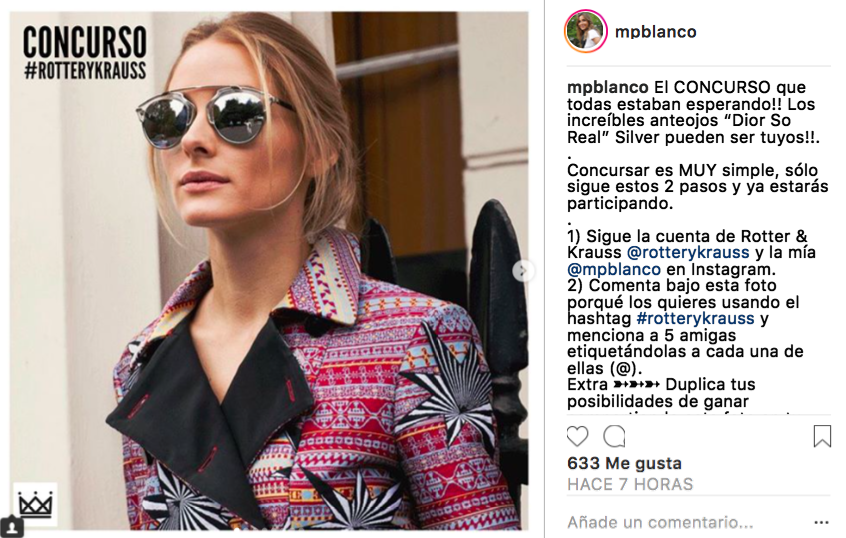Image resolution: width=846 pixels, height=538 pixels.
Task: Click the Extra arrows emoji in caption
Action: [x=637, y=385]
